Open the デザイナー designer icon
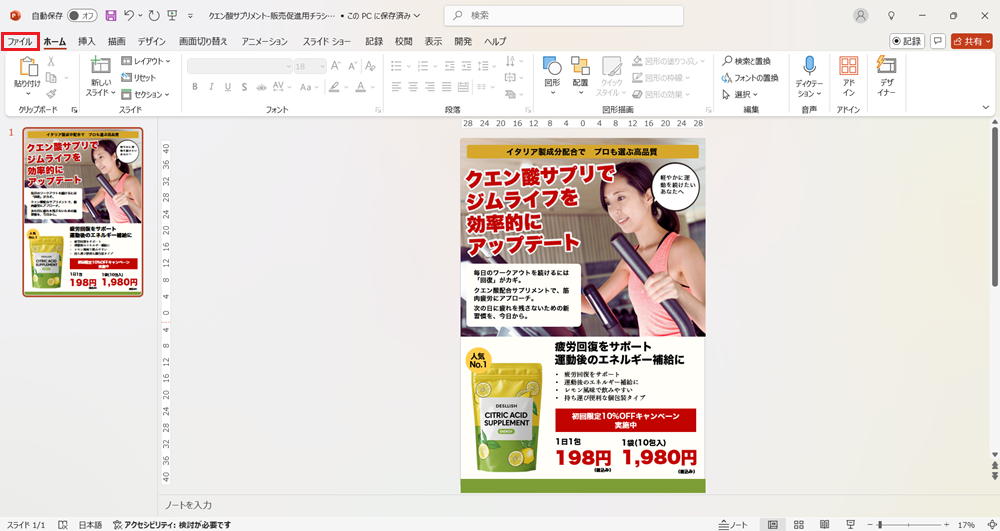The image size is (1000, 531). 886,65
